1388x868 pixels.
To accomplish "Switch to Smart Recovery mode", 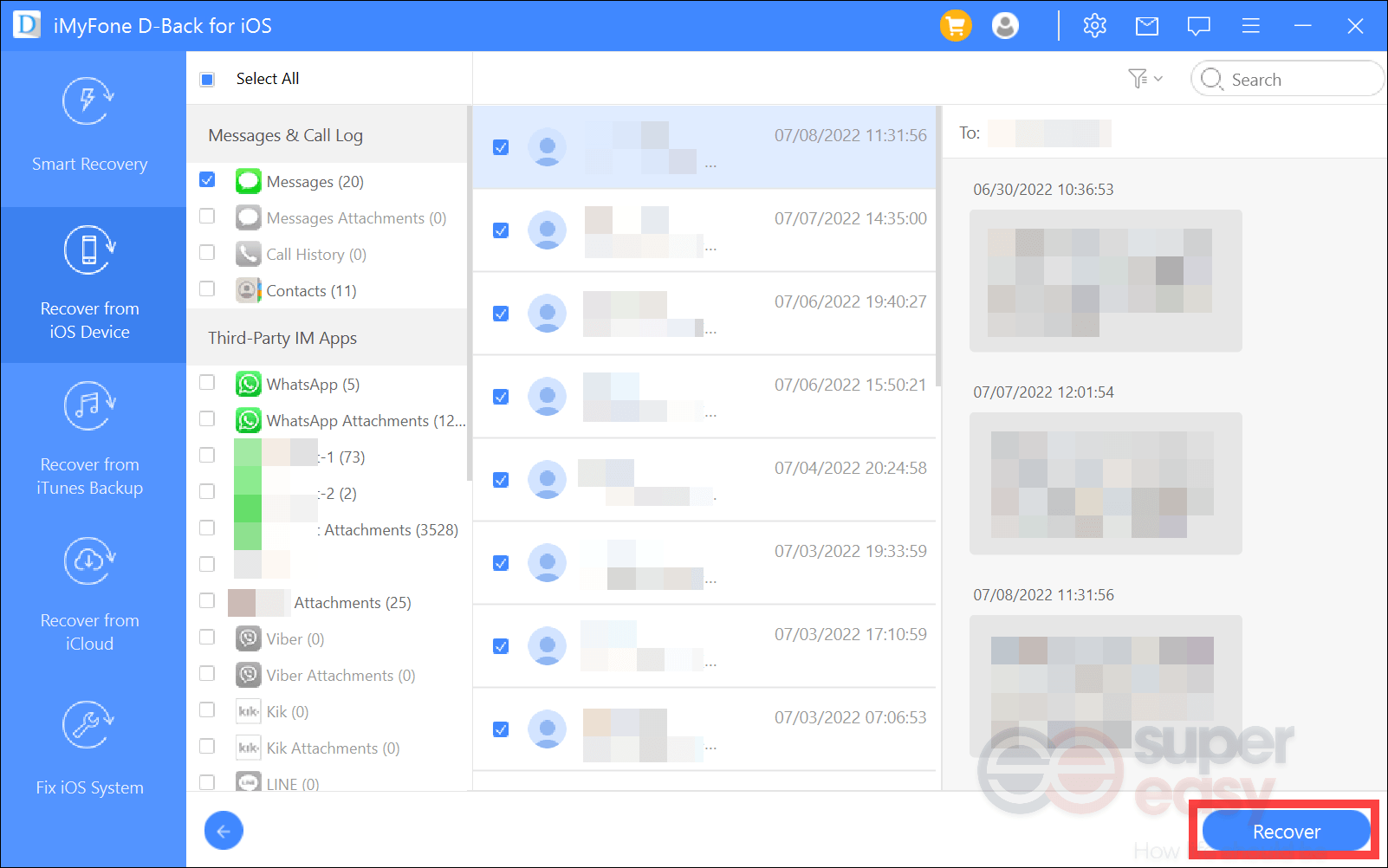I will click(89, 126).
